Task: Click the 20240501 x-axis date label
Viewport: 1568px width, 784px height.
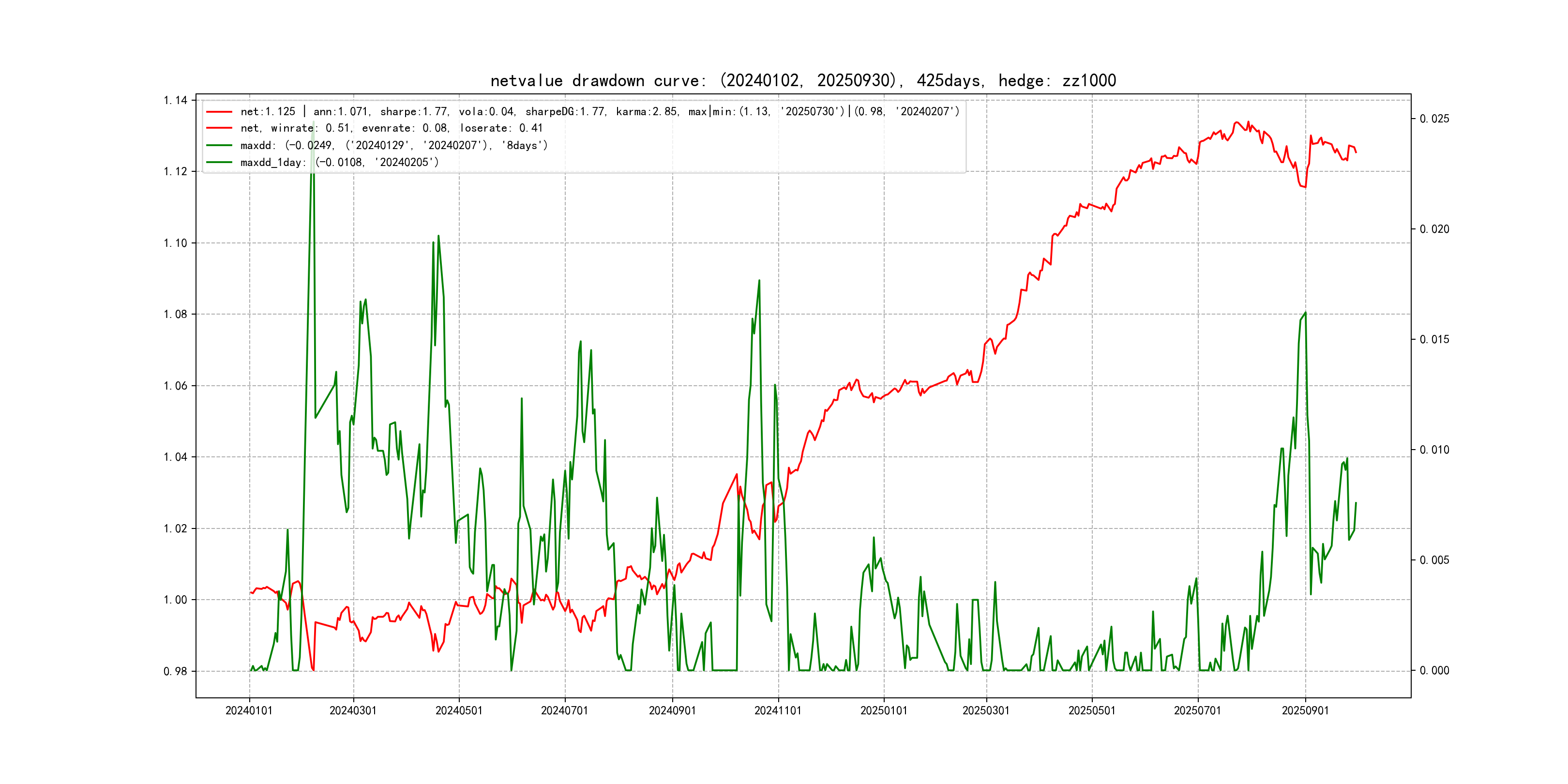Action: pyautogui.click(x=459, y=710)
